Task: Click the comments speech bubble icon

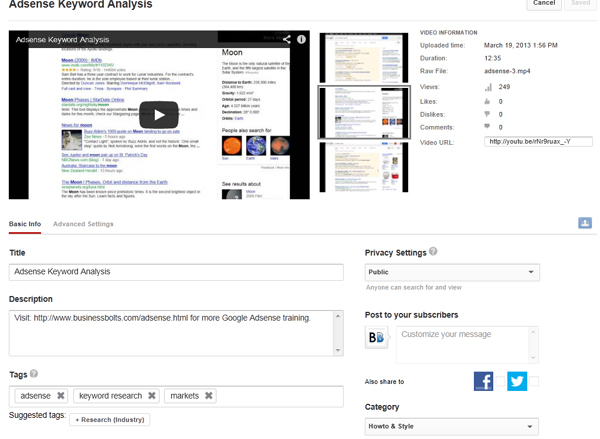Action: [487, 126]
